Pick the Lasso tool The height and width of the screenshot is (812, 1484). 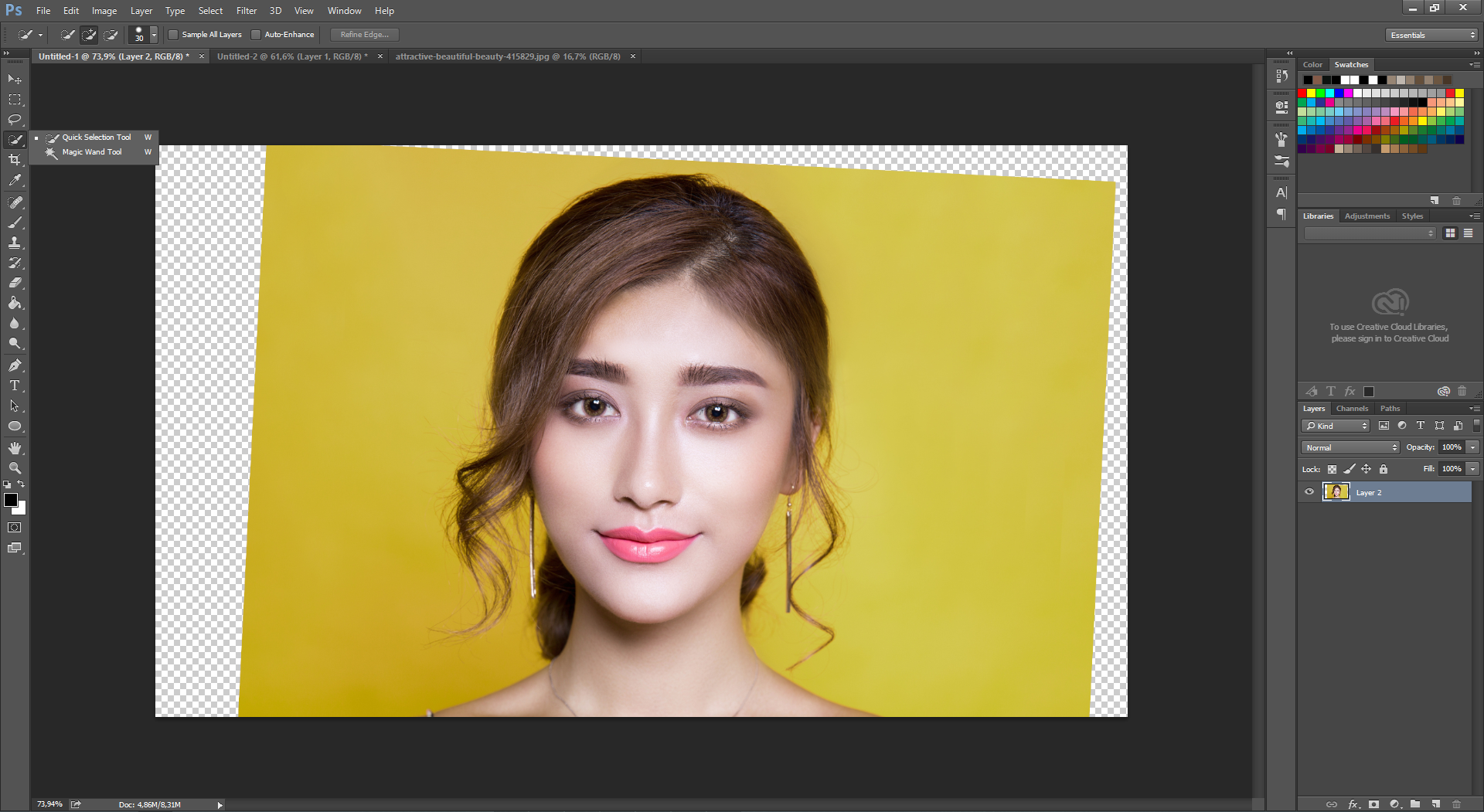pyautogui.click(x=15, y=120)
